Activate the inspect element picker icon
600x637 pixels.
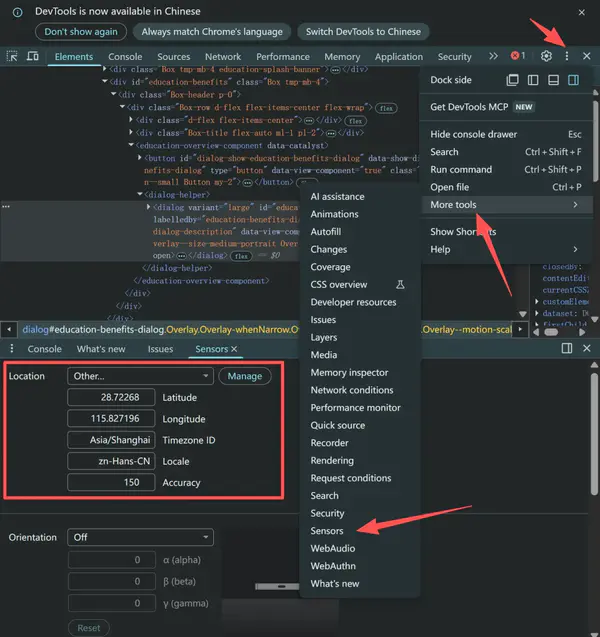12,56
